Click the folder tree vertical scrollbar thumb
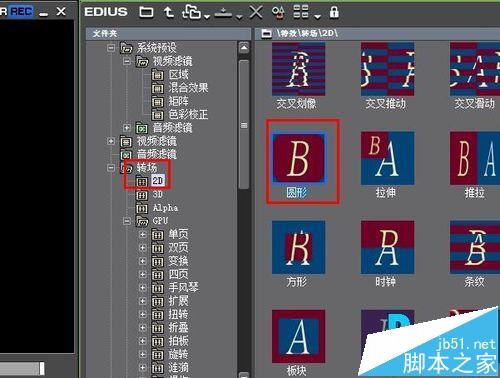The height and width of the screenshot is (378, 500). pyautogui.click(x=244, y=125)
